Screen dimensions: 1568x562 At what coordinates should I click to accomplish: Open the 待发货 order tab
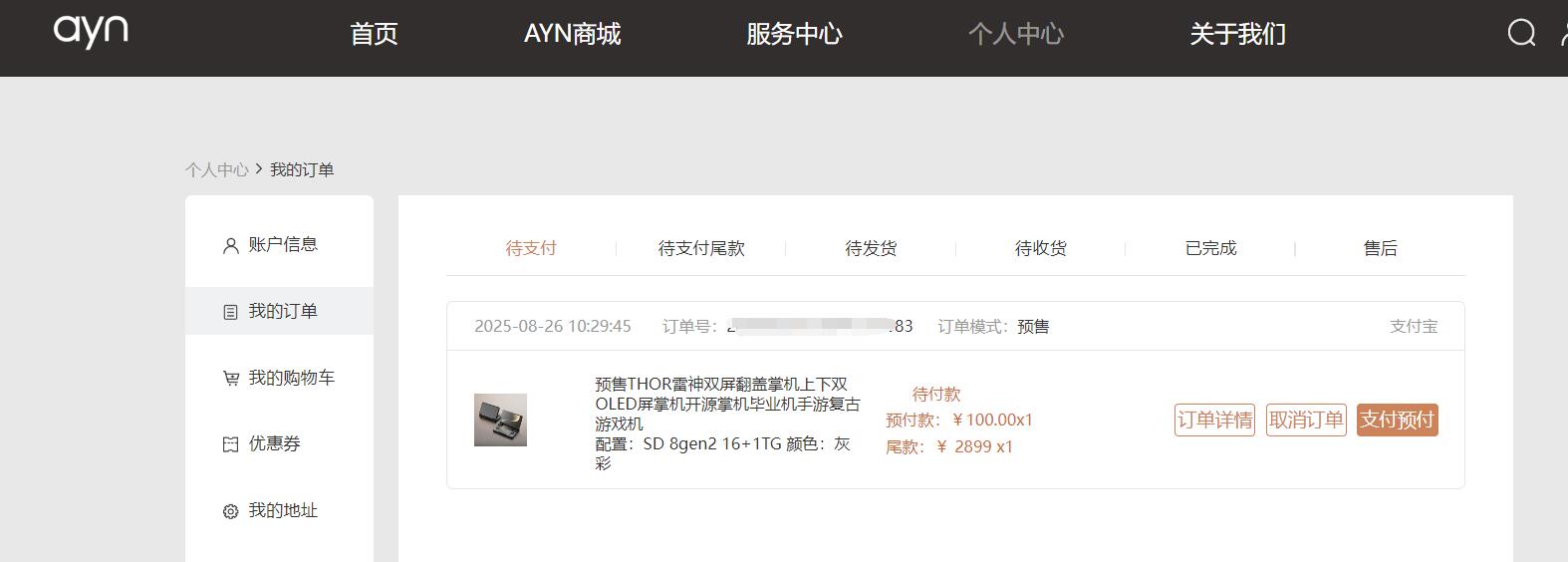[871, 248]
